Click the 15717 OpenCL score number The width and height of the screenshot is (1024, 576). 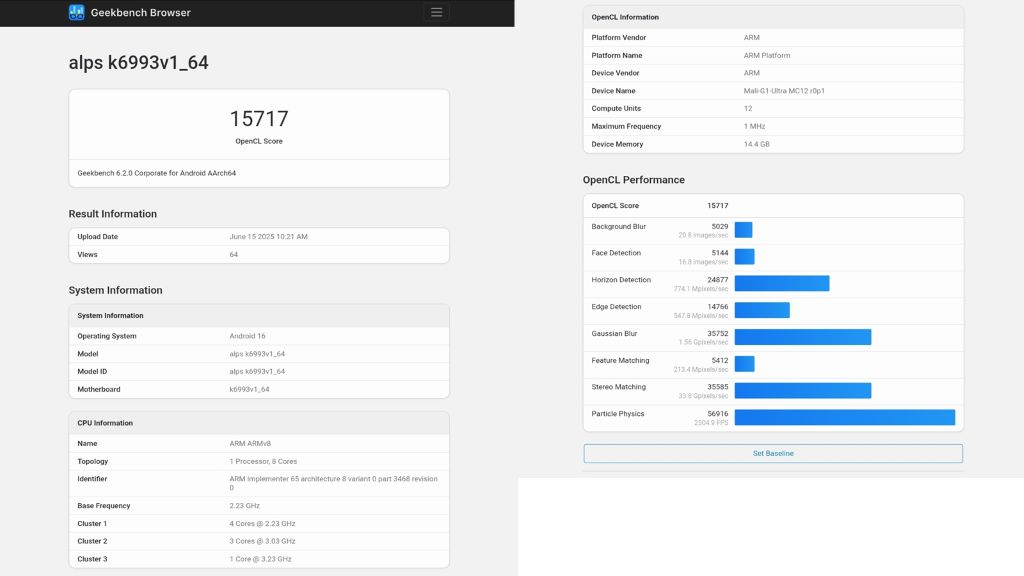tap(259, 119)
